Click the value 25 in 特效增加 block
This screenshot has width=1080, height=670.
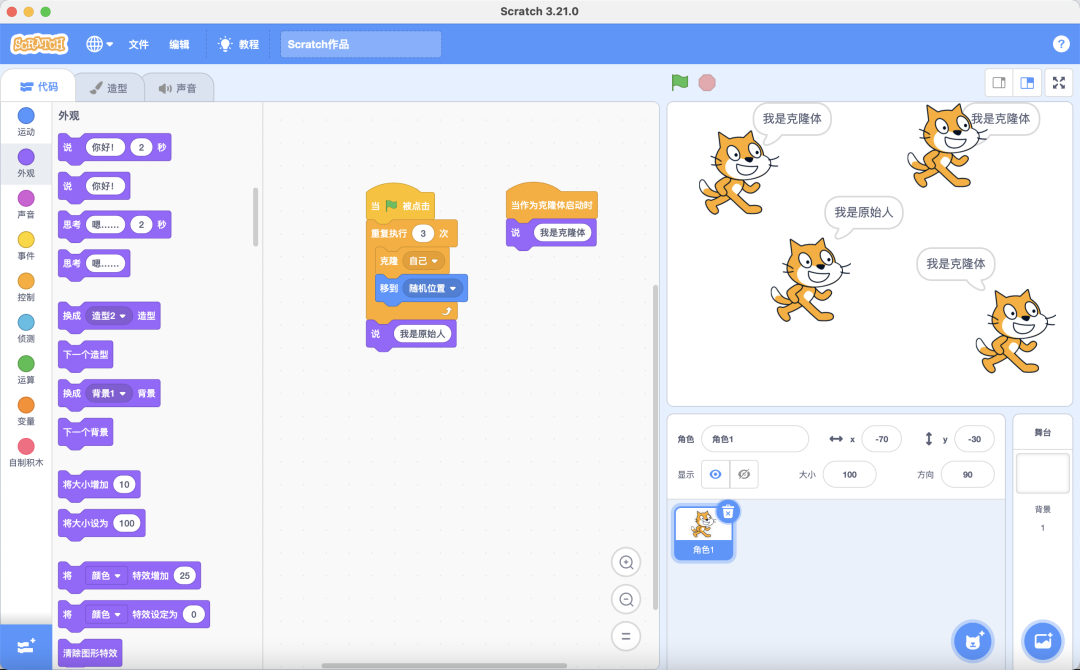184,576
